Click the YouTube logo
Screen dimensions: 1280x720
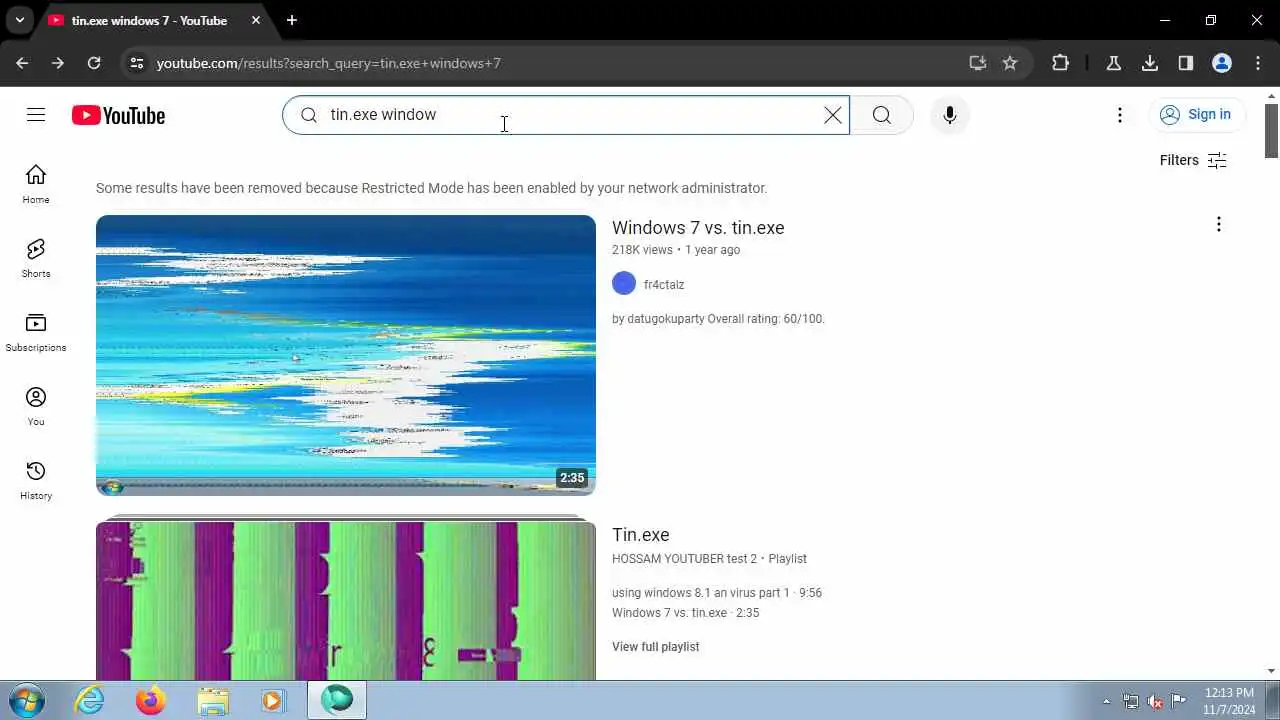pyautogui.click(x=118, y=115)
